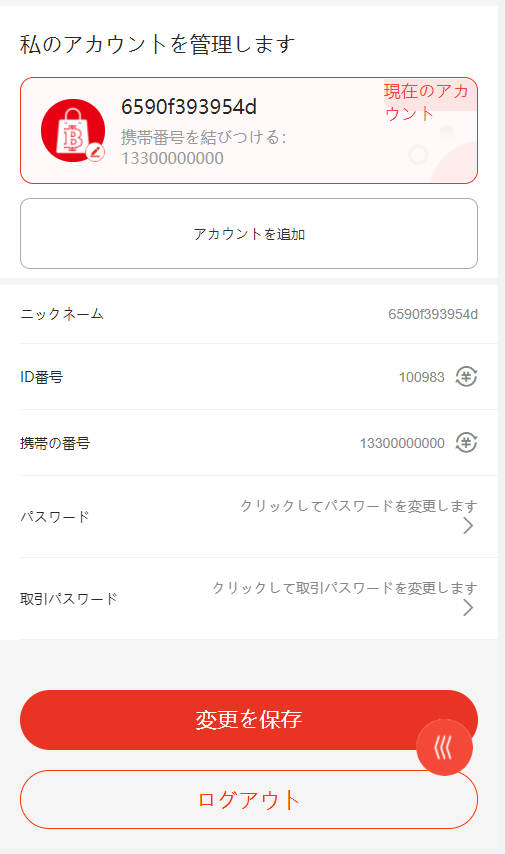Click the swap icon beside phone number 13300000000
Screen dimensions: 505x854
(466, 442)
